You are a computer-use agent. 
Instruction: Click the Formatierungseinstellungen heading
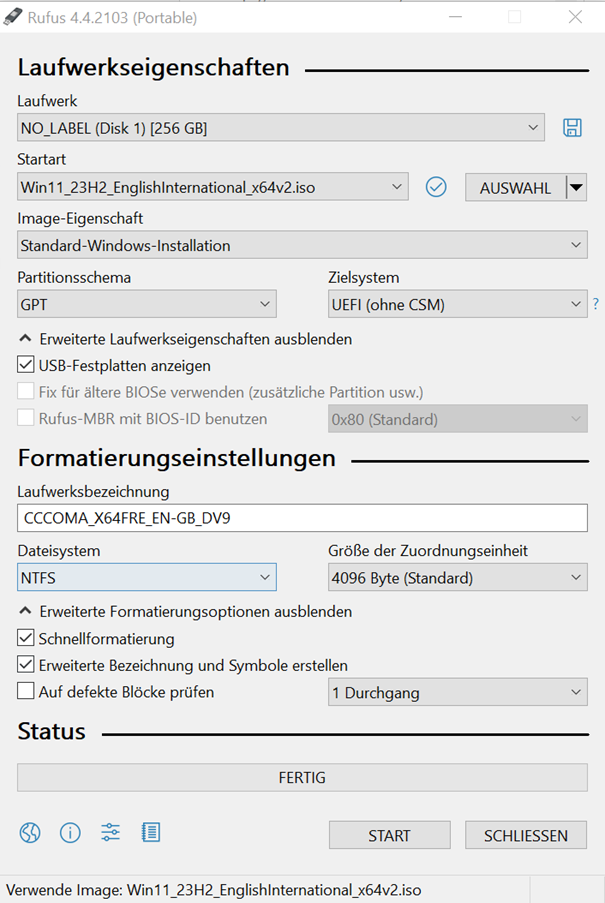pyautogui.click(x=177, y=458)
